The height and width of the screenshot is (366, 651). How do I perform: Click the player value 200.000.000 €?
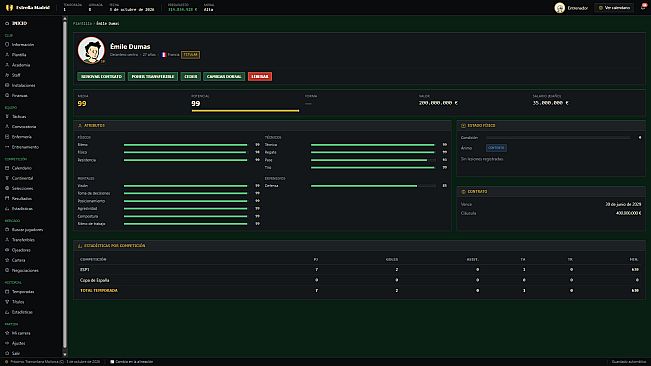click(x=438, y=103)
